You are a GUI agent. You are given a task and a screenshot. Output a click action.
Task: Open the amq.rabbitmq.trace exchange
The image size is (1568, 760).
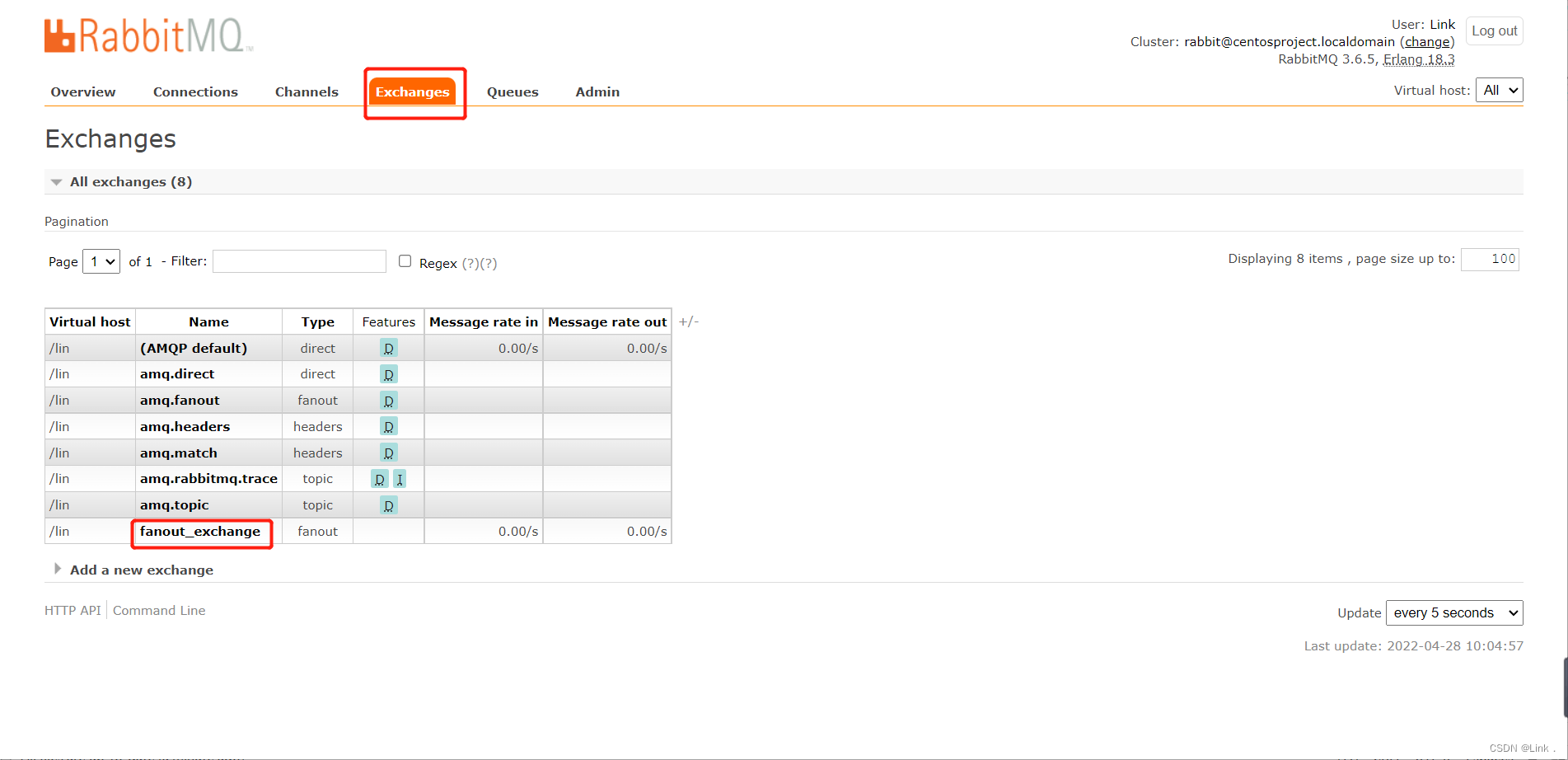[208, 478]
